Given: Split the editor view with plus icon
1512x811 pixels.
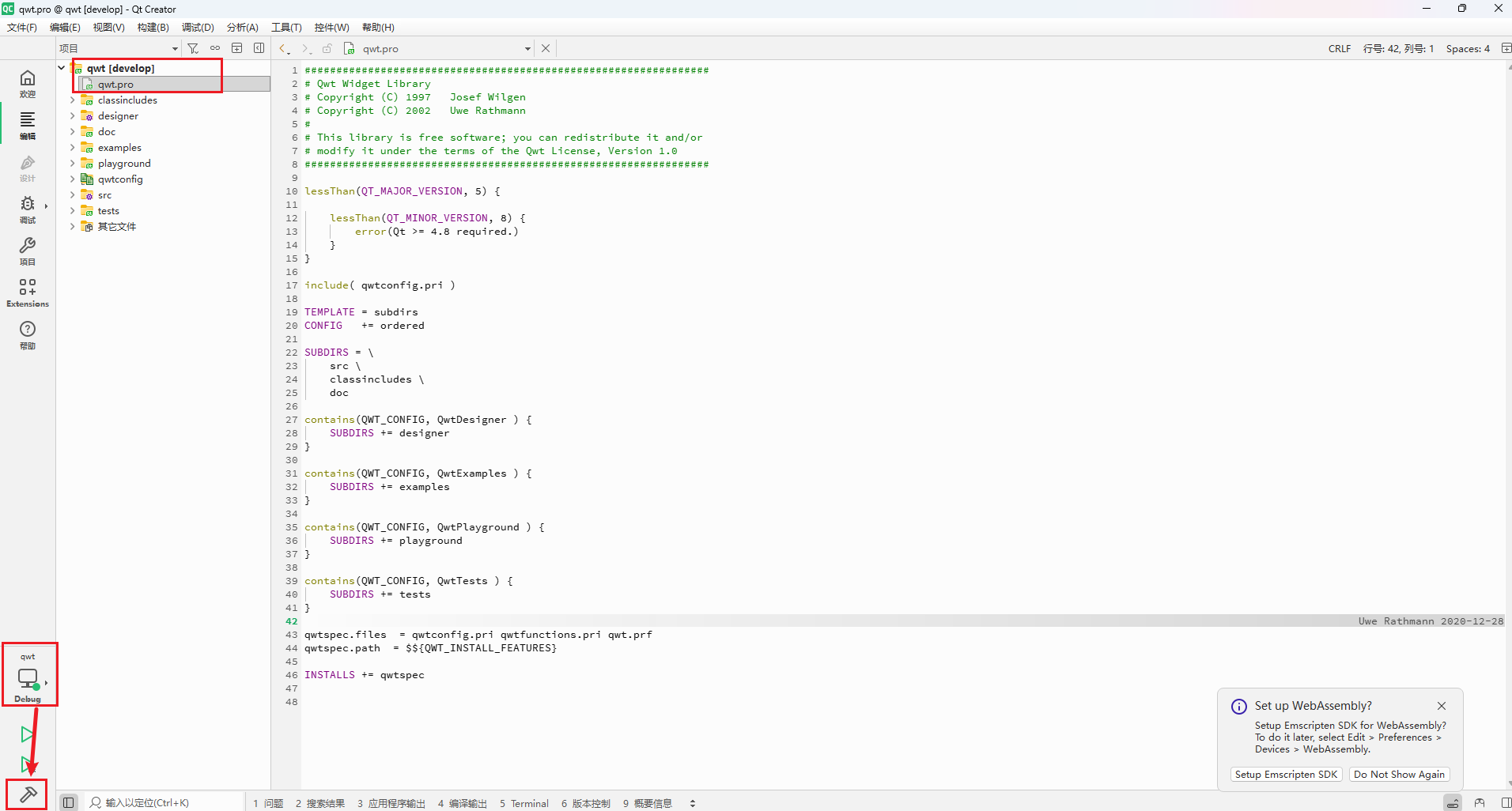Looking at the screenshot, I should pos(1506,48).
